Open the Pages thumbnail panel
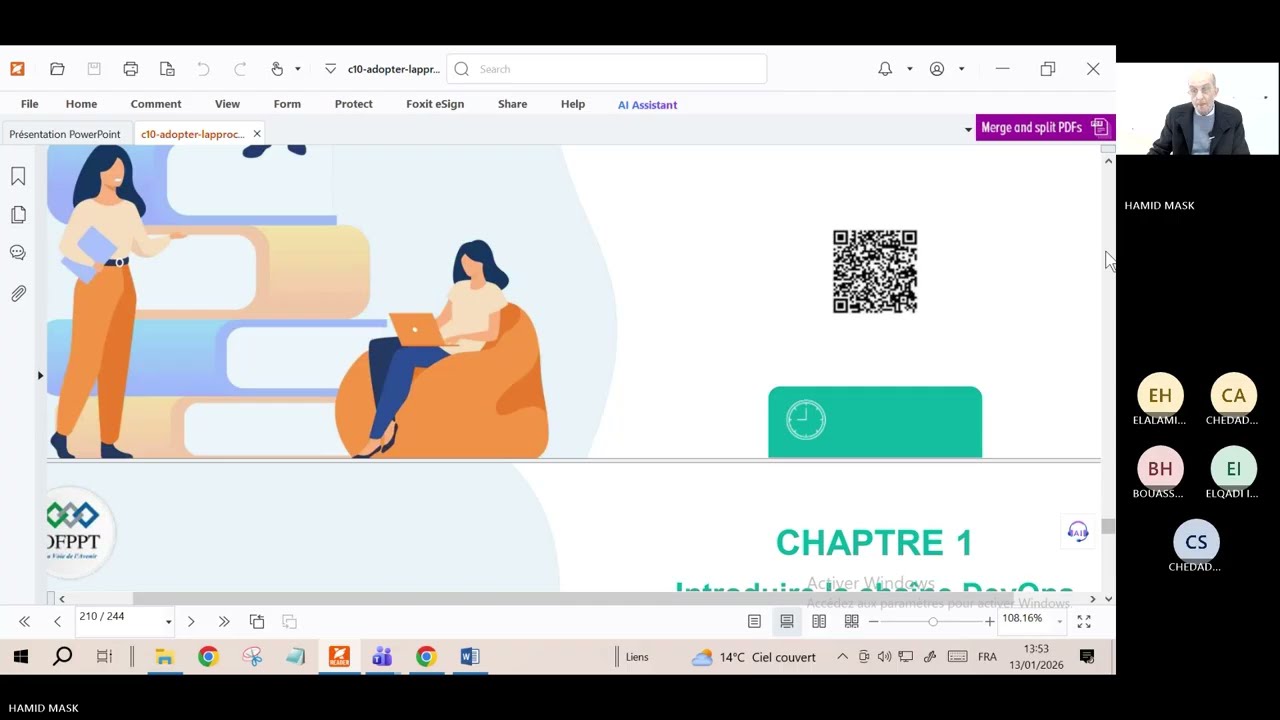This screenshot has height=720, width=1280. [x=18, y=215]
